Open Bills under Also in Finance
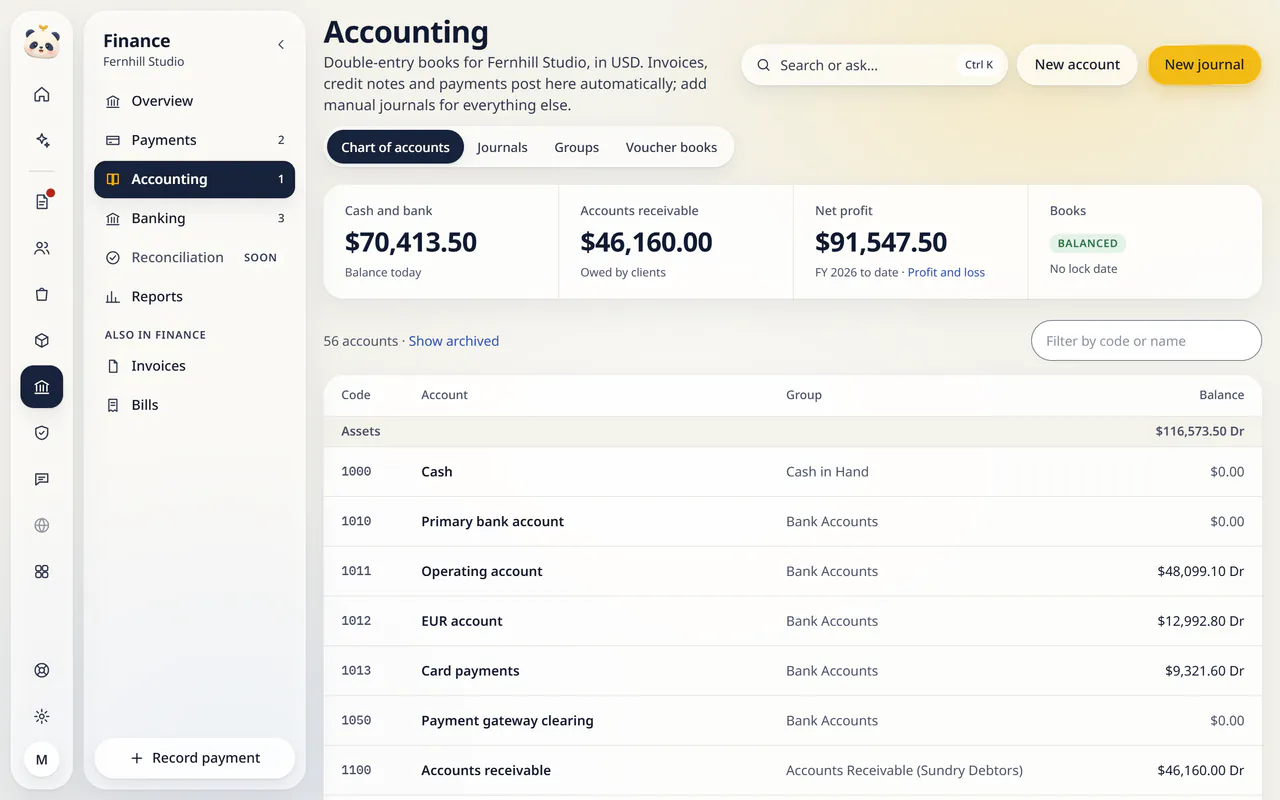The width and height of the screenshot is (1280, 800). [x=194, y=405]
